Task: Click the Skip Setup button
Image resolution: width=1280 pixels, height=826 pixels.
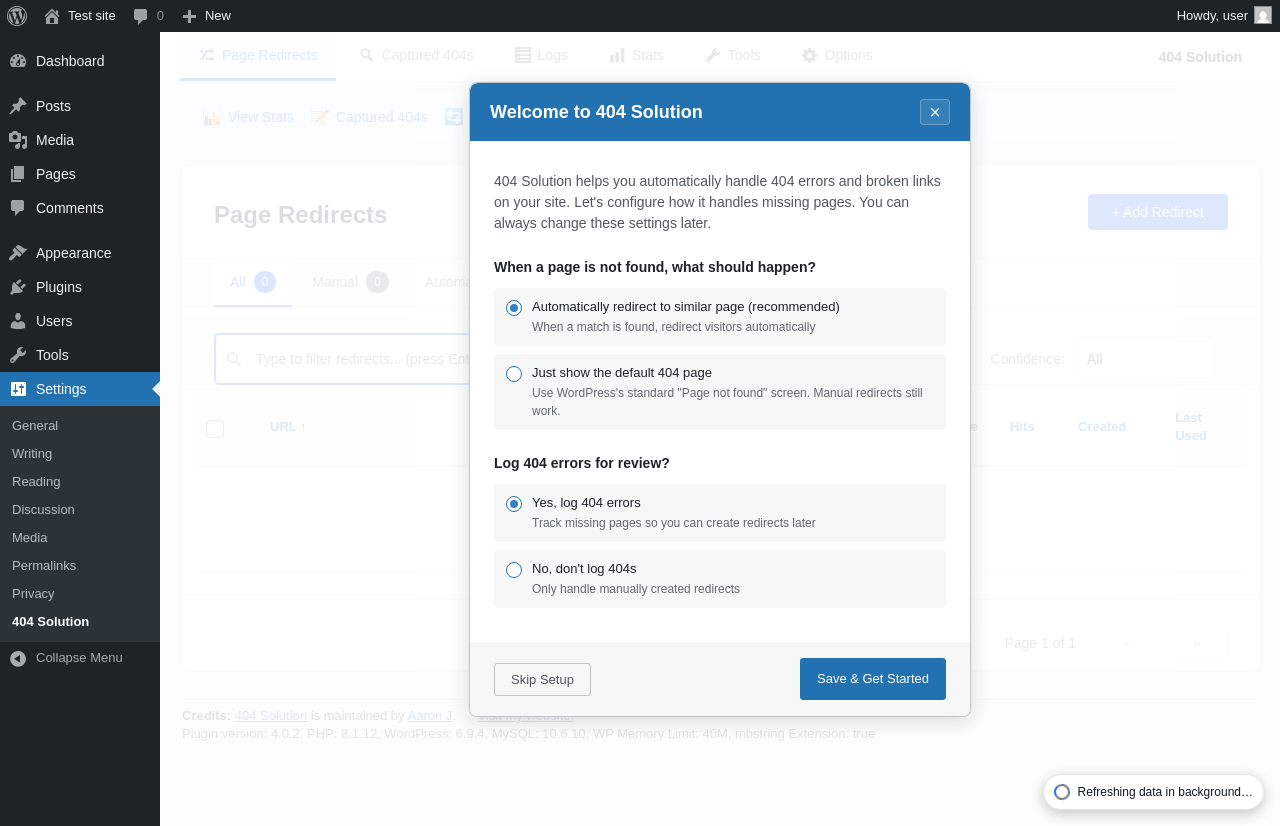Action: point(542,680)
